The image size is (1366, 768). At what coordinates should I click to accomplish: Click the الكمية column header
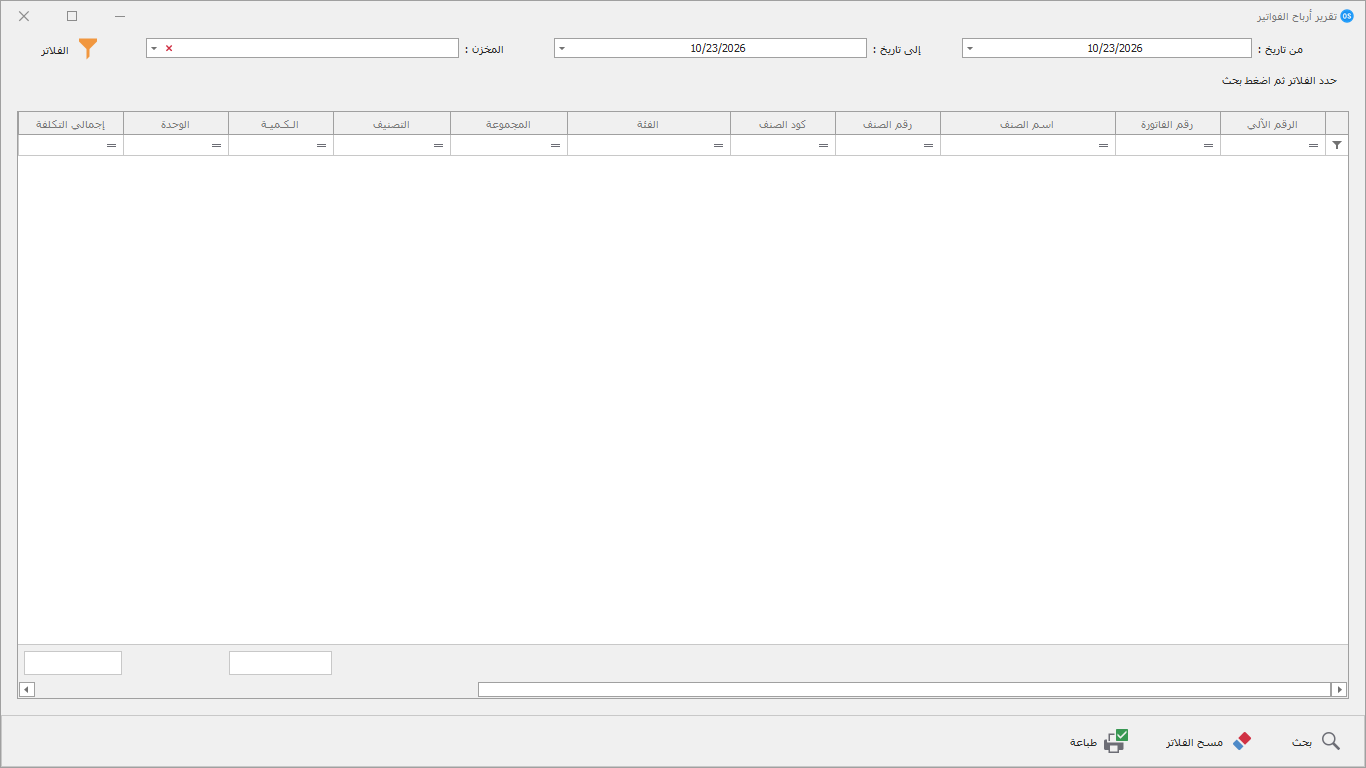(x=281, y=124)
